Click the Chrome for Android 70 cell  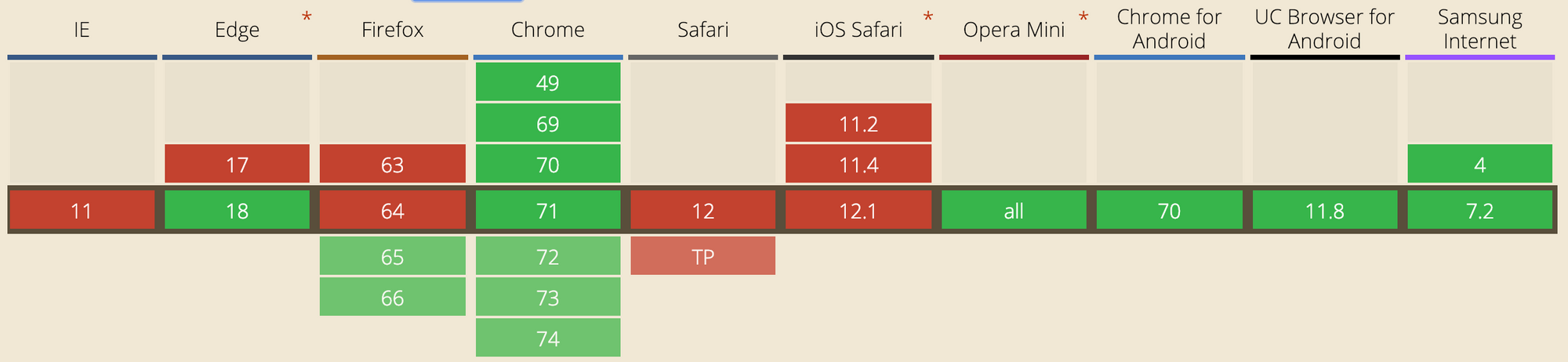[x=1169, y=210]
